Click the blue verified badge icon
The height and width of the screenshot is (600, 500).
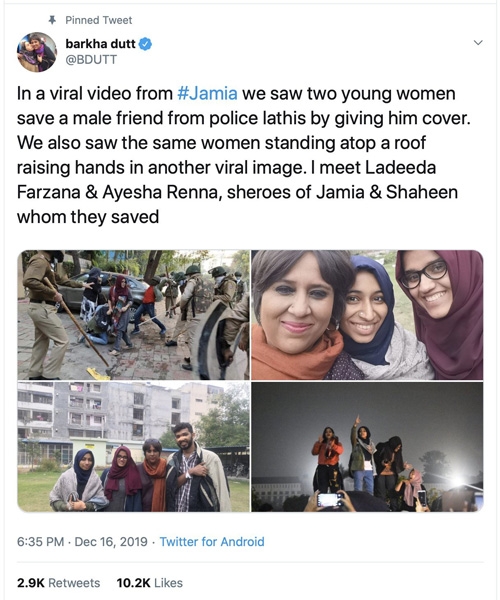tap(145, 44)
